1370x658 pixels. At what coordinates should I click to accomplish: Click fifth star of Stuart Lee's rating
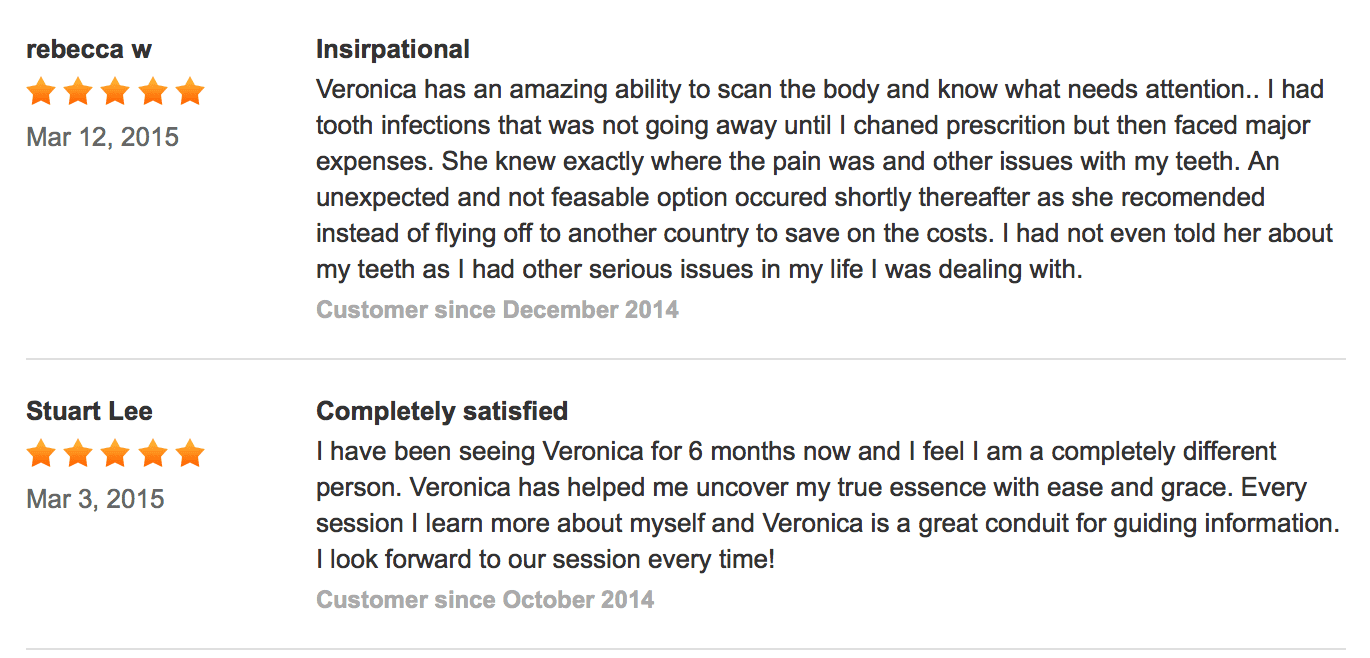tap(190, 455)
